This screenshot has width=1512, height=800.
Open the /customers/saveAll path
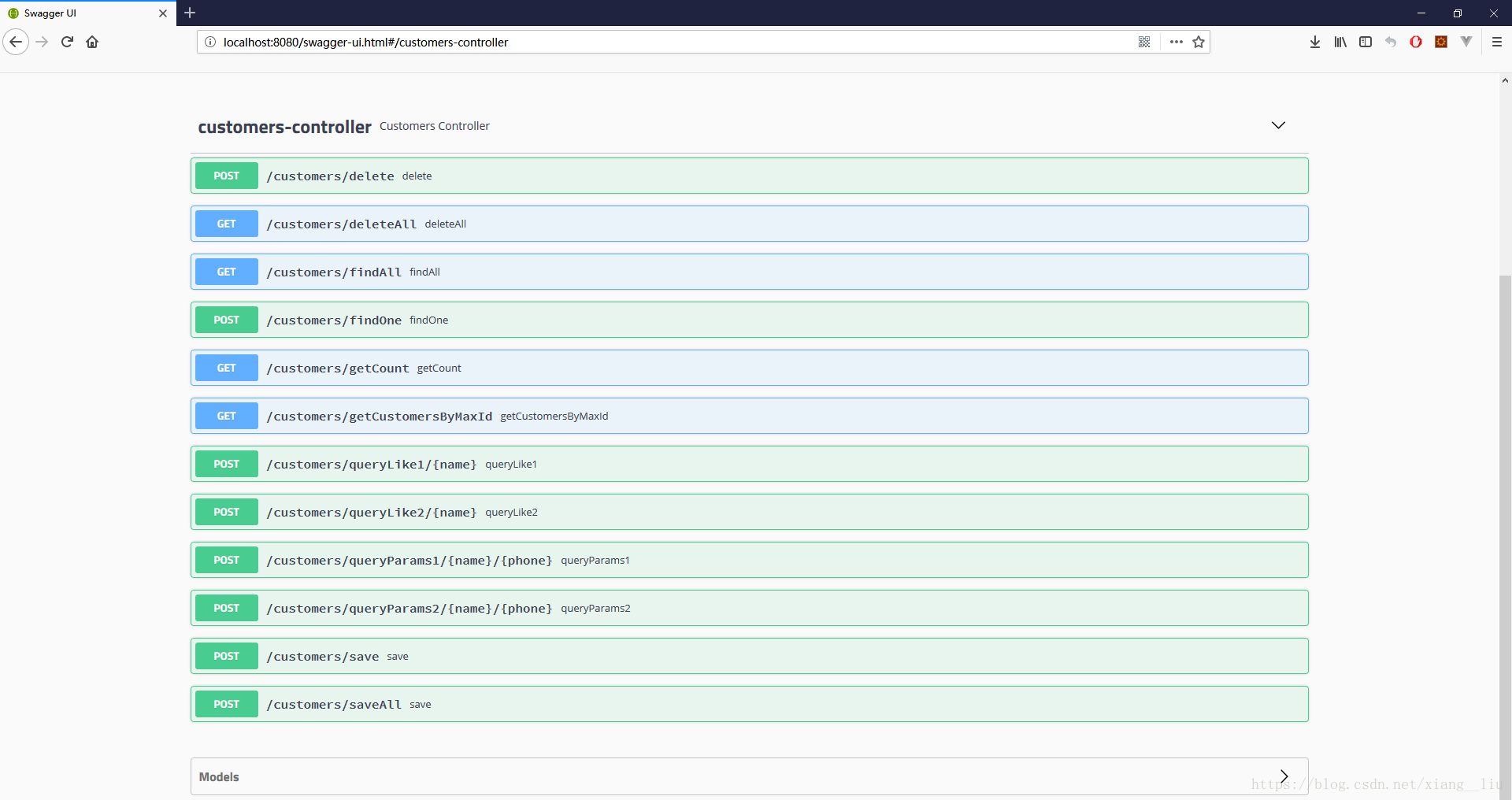click(x=334, y=705)
